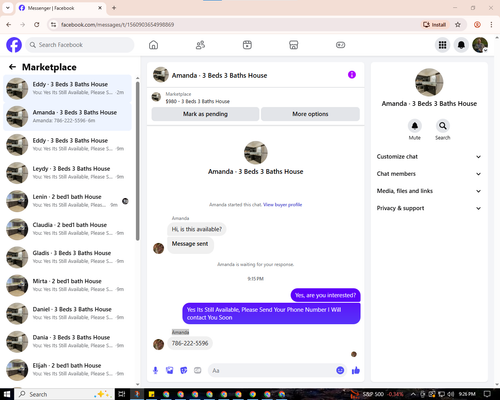View site information icon in address bar
The height and width of the screenshot is (400, 500).
(x=53, y=25)
